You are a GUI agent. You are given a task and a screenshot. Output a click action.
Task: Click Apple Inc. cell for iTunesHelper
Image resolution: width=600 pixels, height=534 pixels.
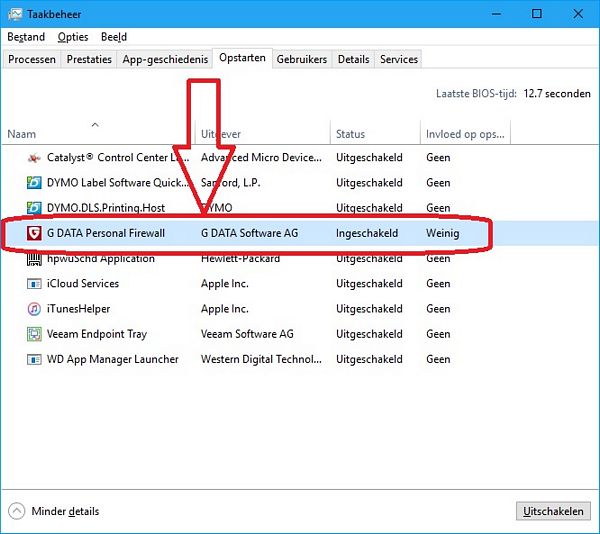225,309
